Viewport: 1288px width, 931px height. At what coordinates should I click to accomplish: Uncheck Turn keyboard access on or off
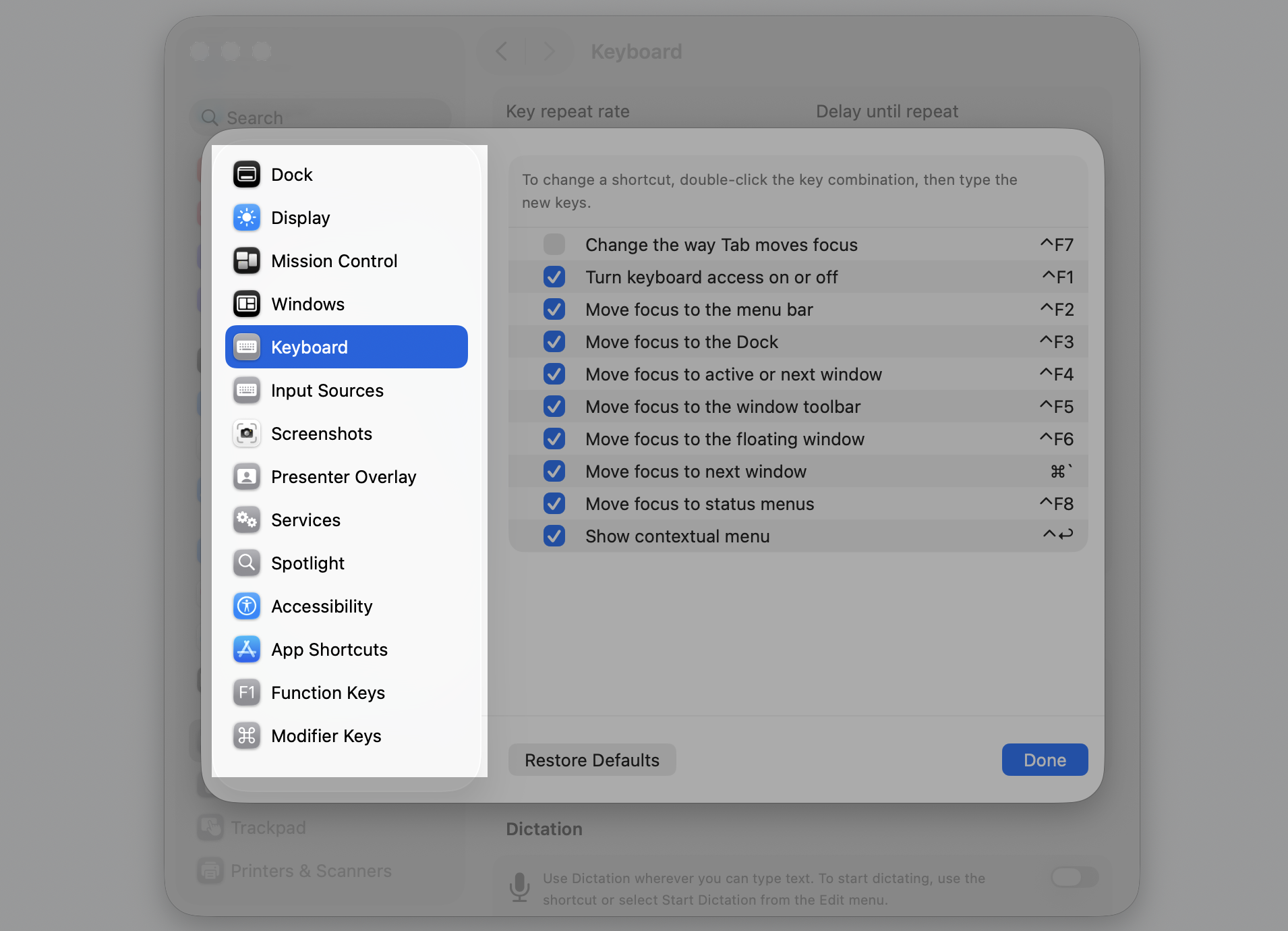pyautogui.click(x=554, y=277)
